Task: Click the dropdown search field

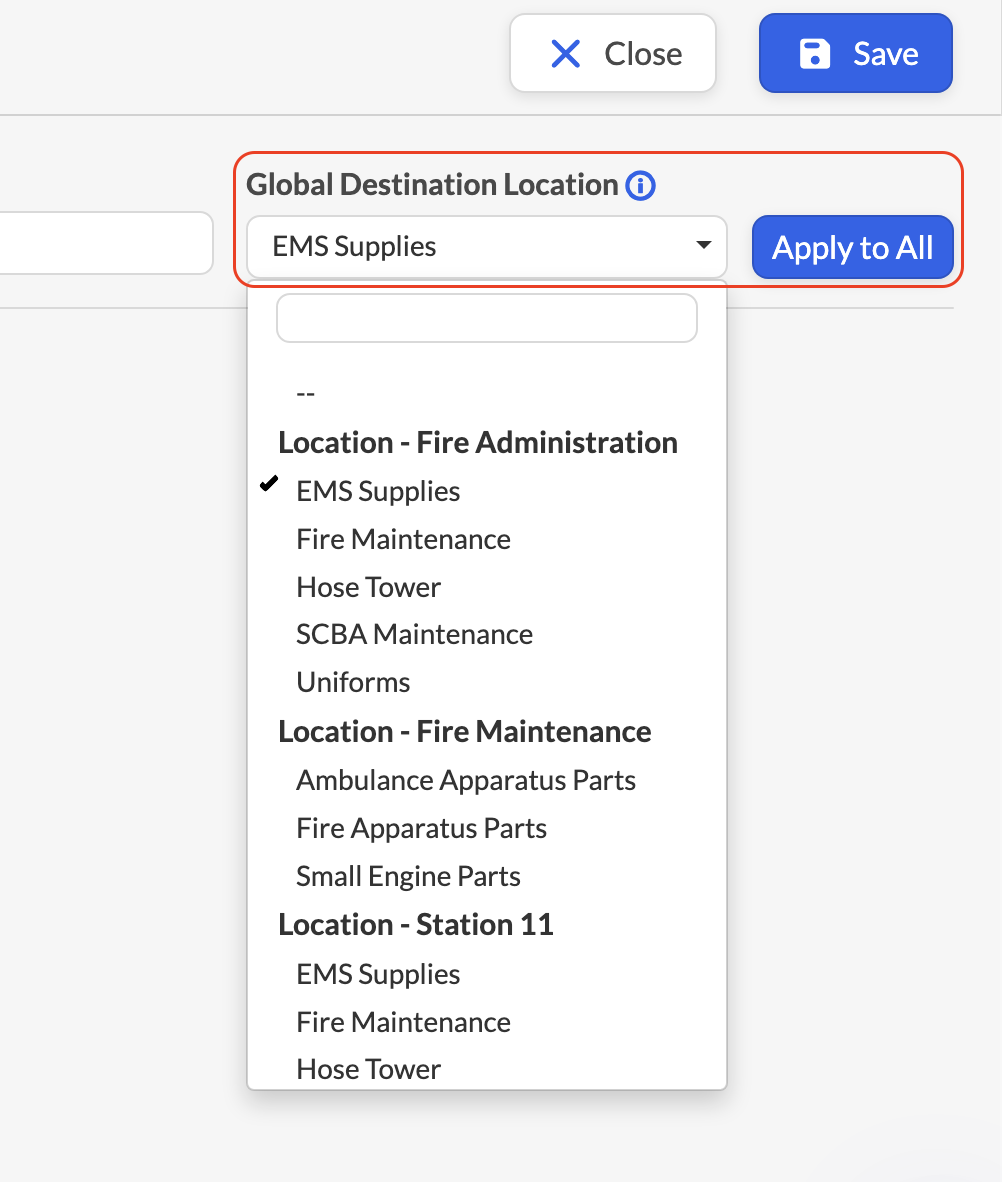Action: click(x=487, y=318)
